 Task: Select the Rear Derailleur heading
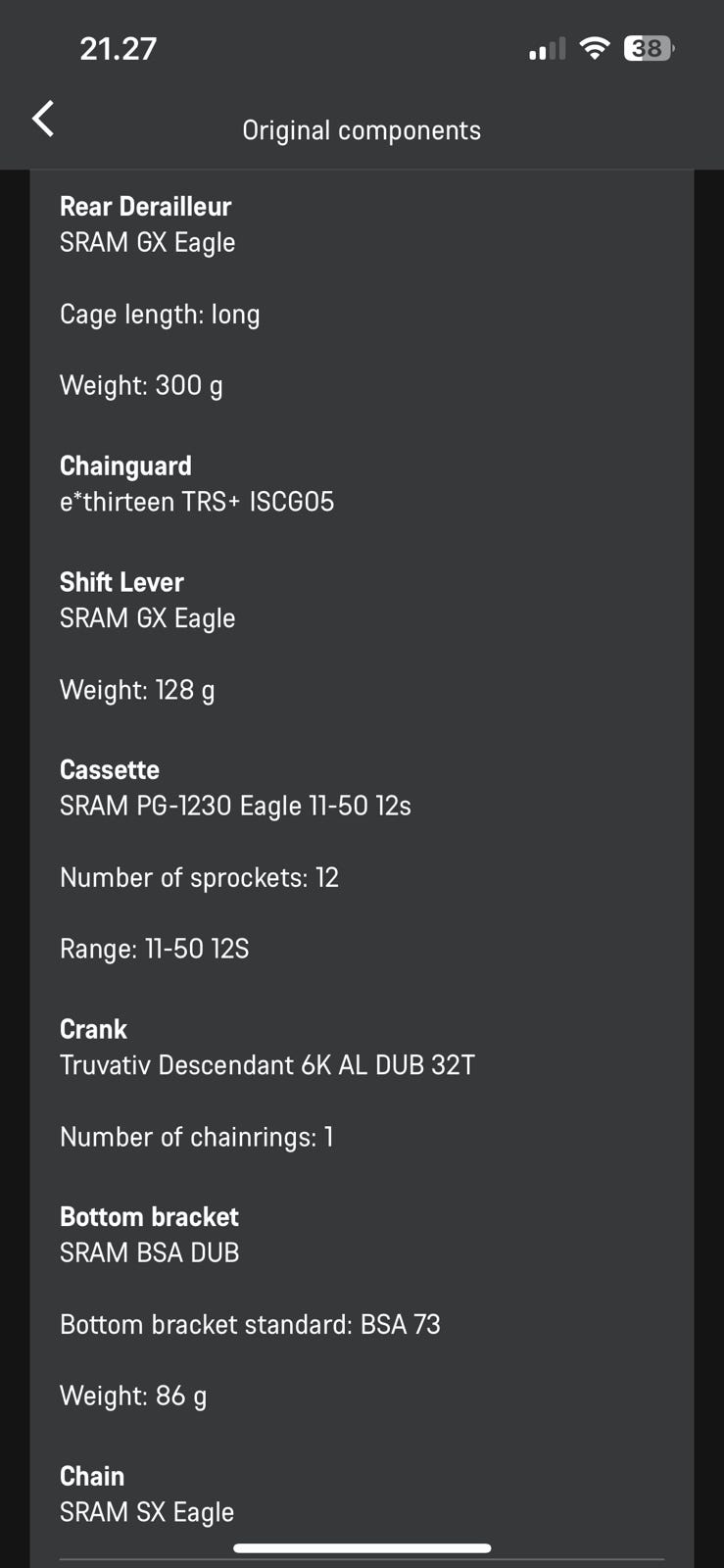click(145, 207)
